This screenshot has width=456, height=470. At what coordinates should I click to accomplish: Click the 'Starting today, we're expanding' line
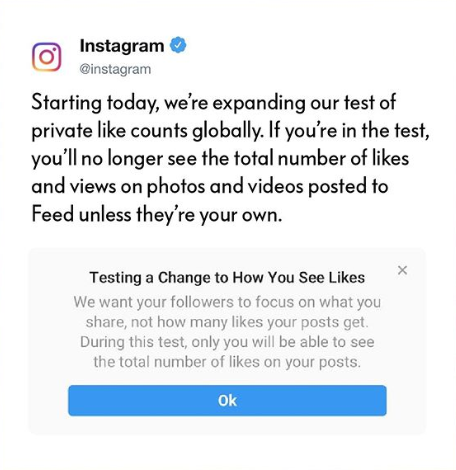(x=214, y=102)
